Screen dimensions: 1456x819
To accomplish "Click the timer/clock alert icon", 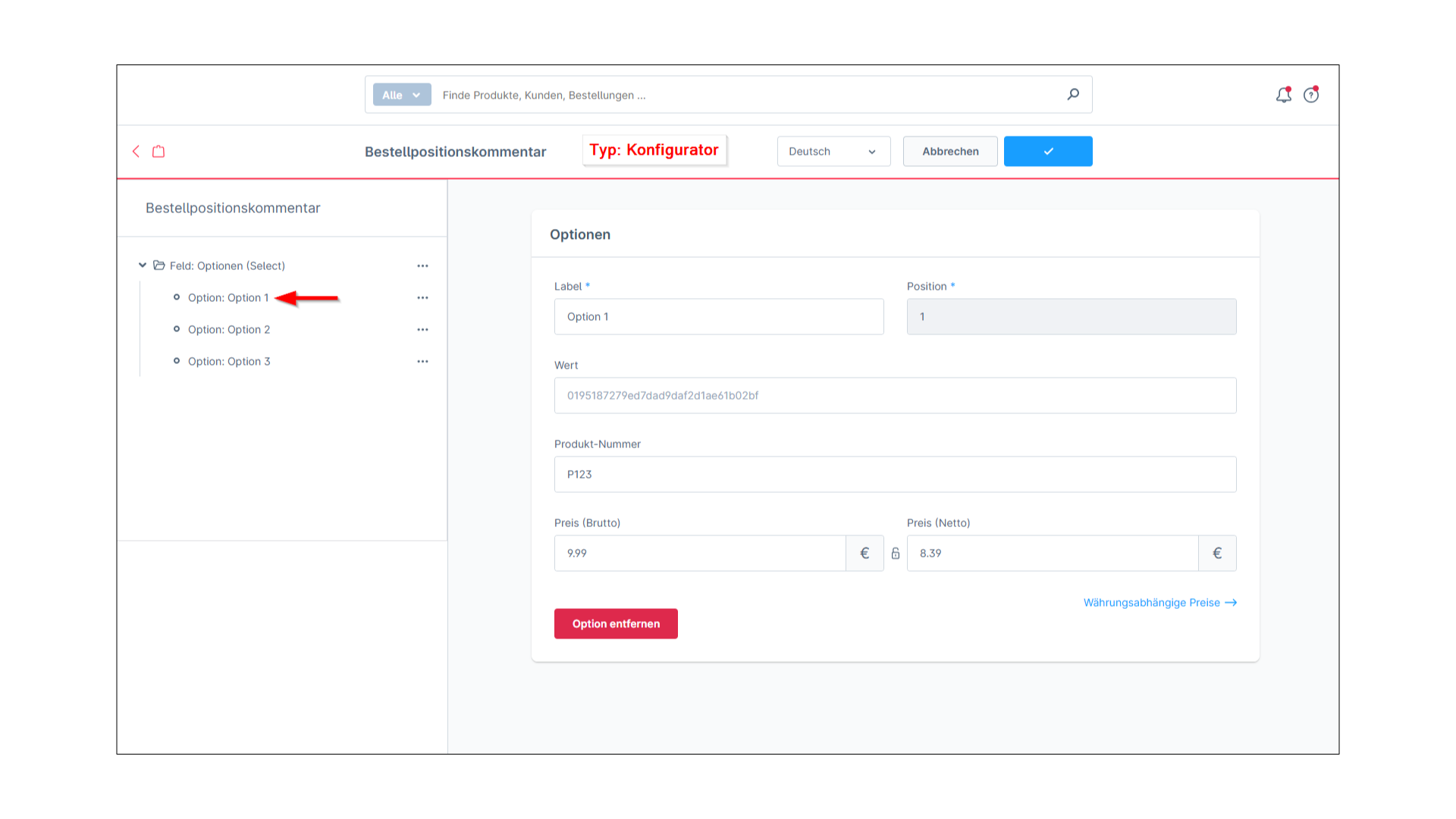I will (x=1312, y=94).
